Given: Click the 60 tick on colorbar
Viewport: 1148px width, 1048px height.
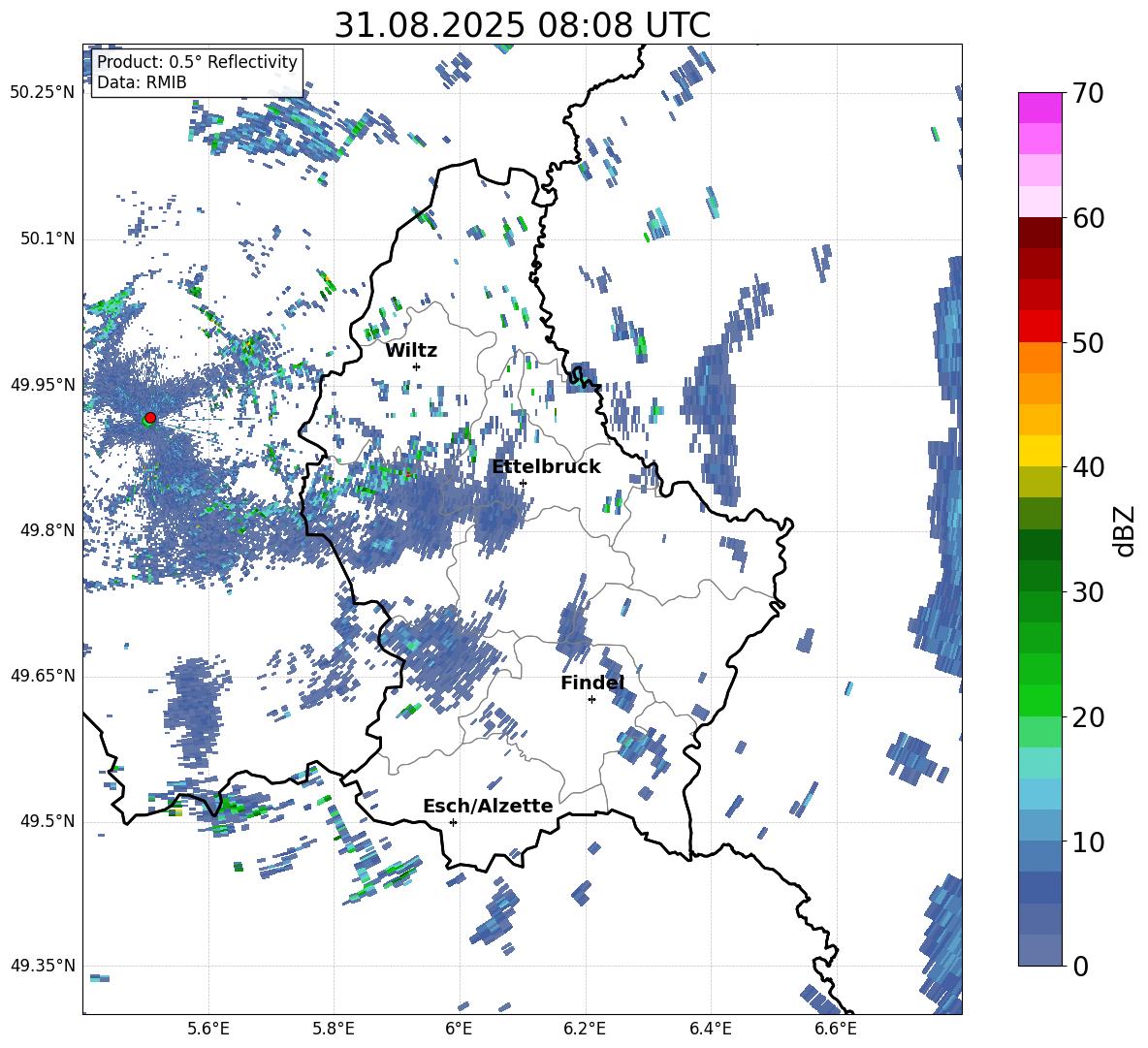Looking at the screenshot, I should point(1088,218).
